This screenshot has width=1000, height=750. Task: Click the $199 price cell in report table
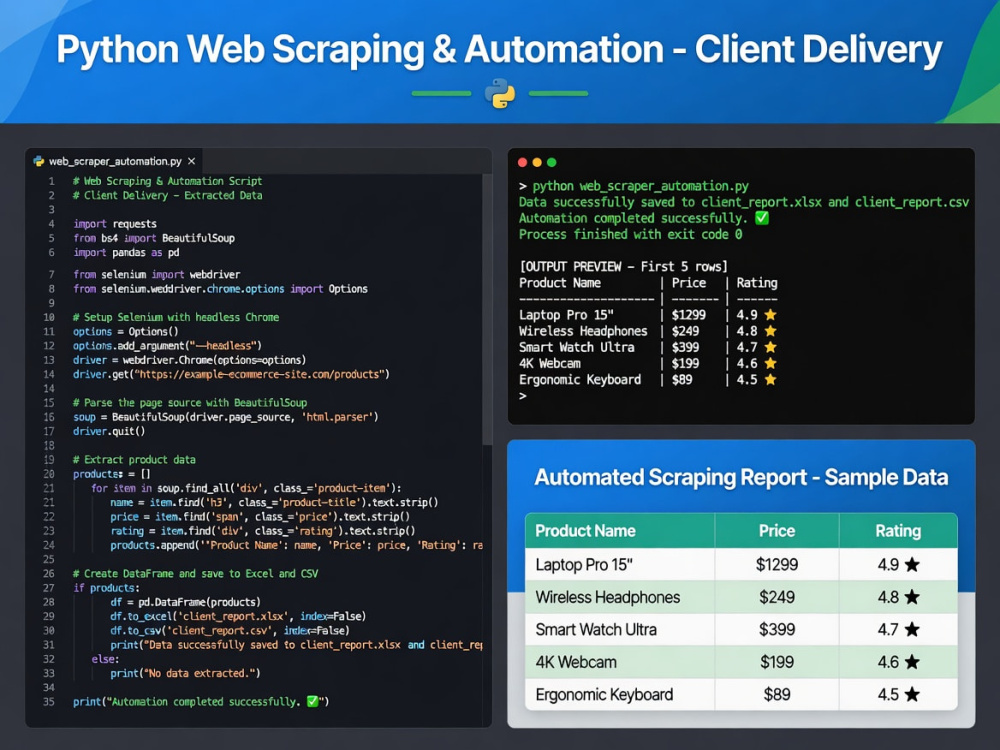tap(777, 663)
